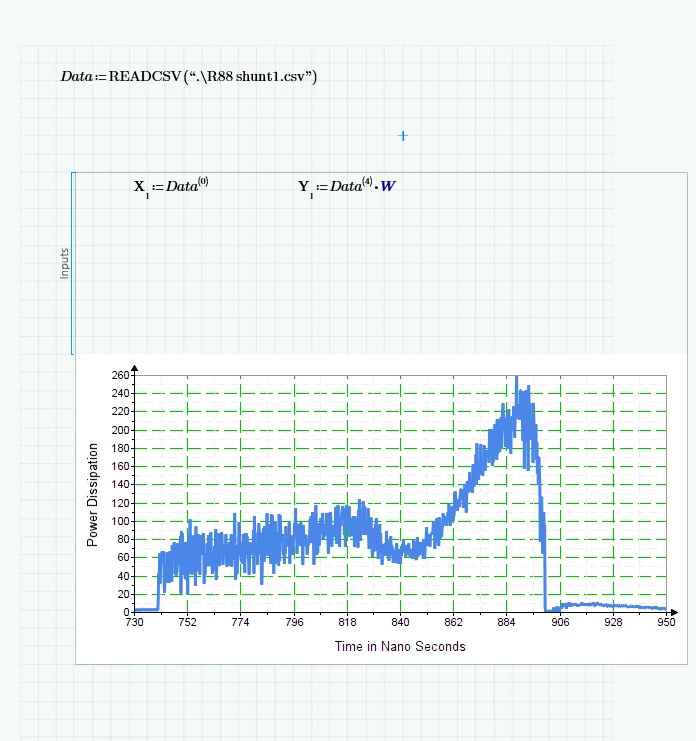Click the 180 y-axis tick label
The height and width of the screenshot is (741, 696).
[x=120, y=448]
